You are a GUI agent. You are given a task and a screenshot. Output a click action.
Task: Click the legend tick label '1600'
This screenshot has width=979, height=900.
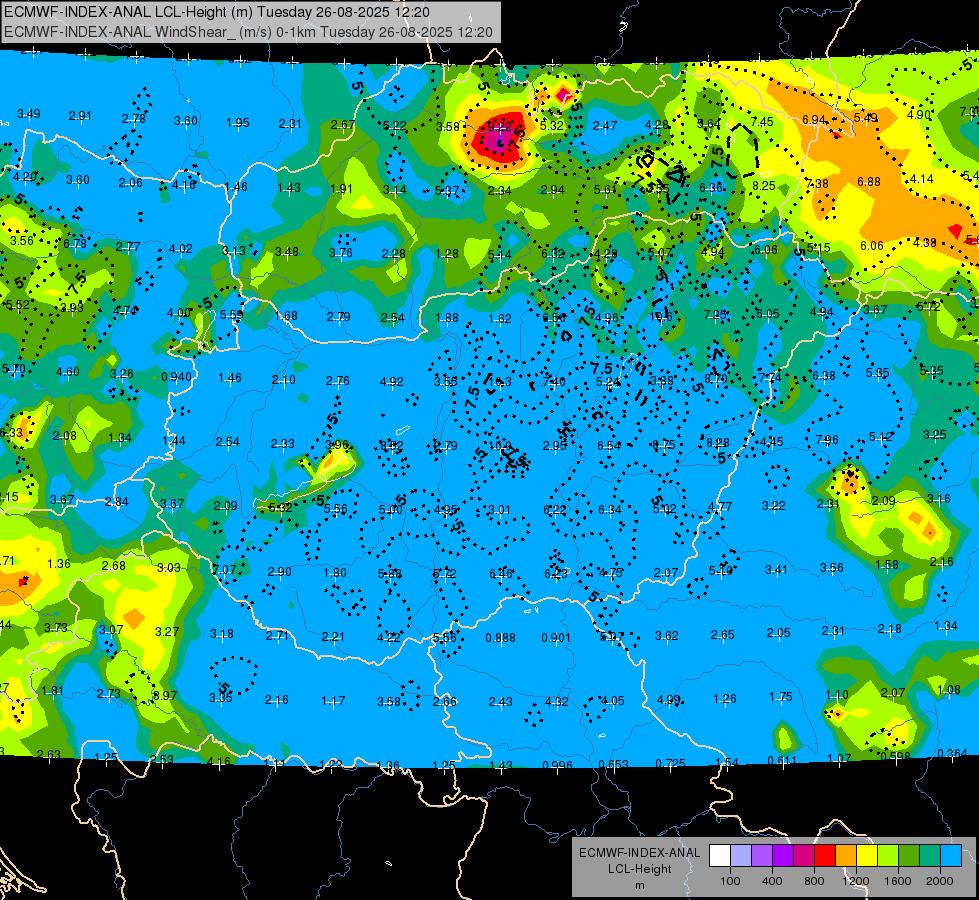pyautogui.click(x=897, y=881)
